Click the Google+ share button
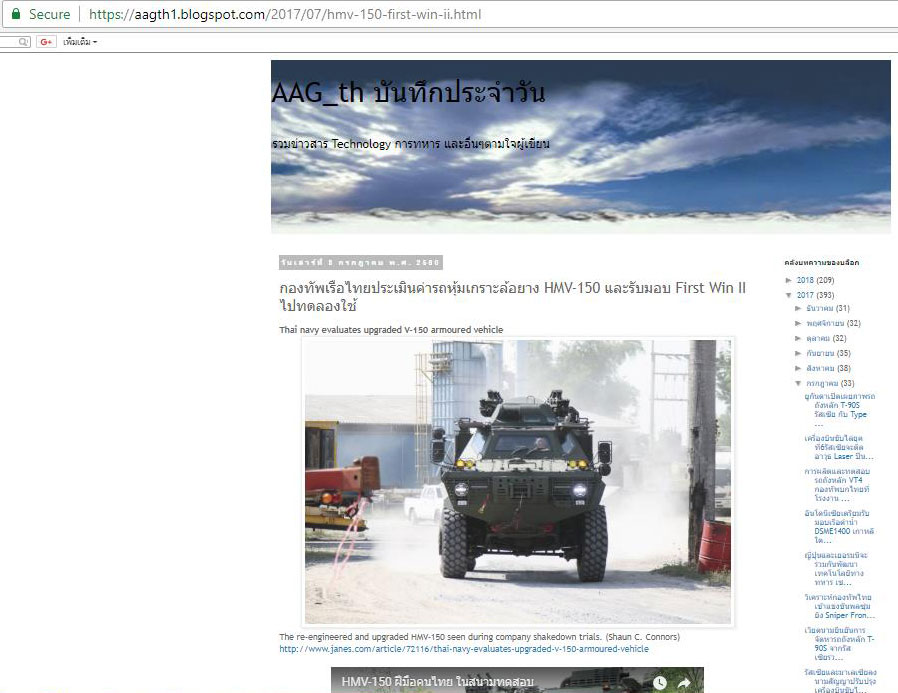This screenshot has height=693, width=898. [x=46, y=42]
